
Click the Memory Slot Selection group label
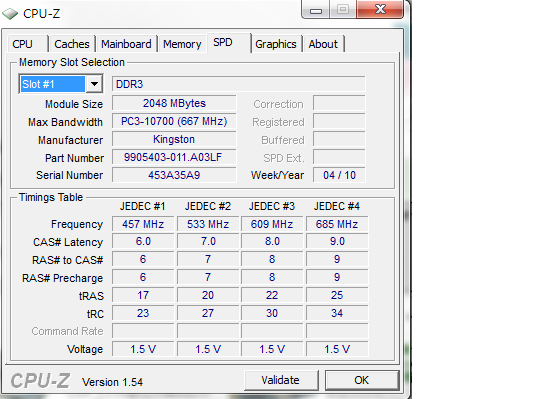(72, 62)
